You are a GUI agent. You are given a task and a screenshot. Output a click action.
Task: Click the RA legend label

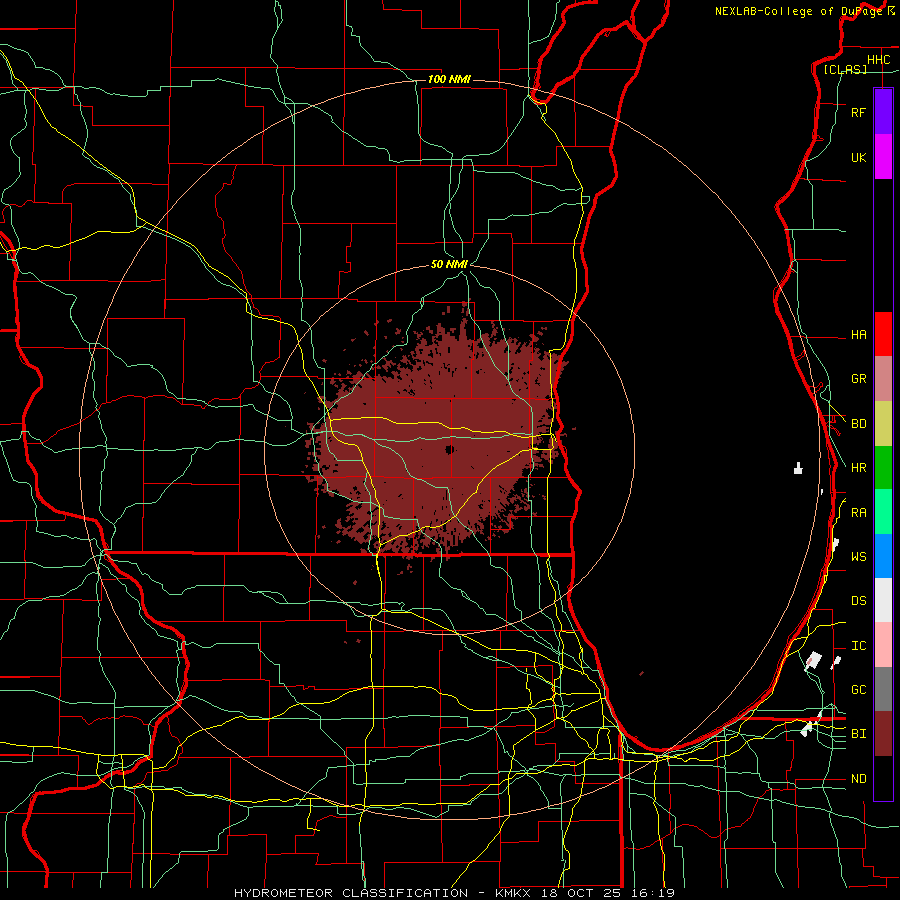(859, 513)
